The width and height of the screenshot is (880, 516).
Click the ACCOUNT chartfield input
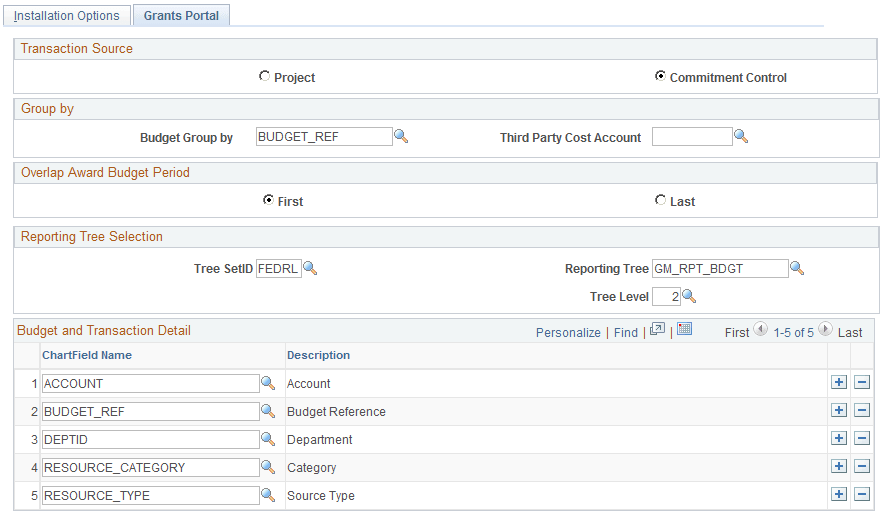pos(150,383)
